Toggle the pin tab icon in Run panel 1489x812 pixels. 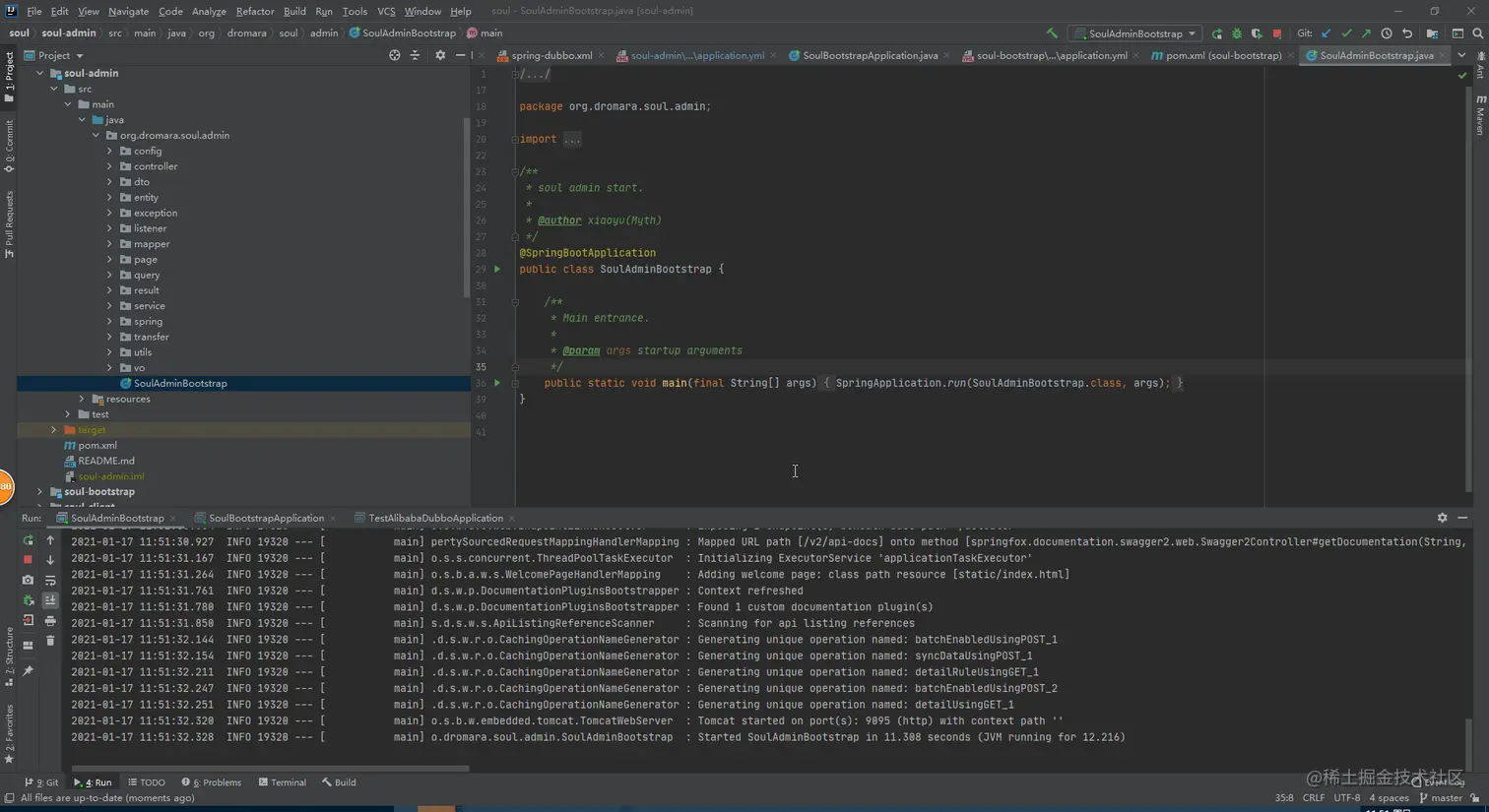point(28,670)
